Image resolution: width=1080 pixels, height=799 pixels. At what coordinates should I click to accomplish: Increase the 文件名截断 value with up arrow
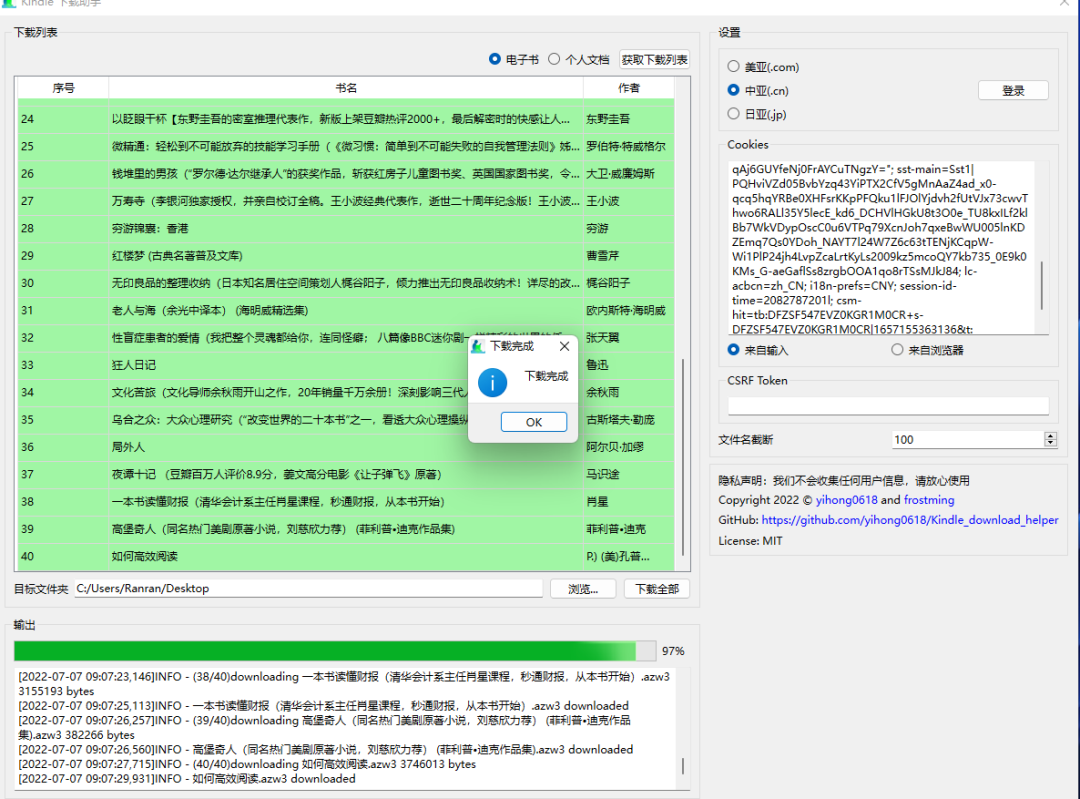tap(1050, 435)
